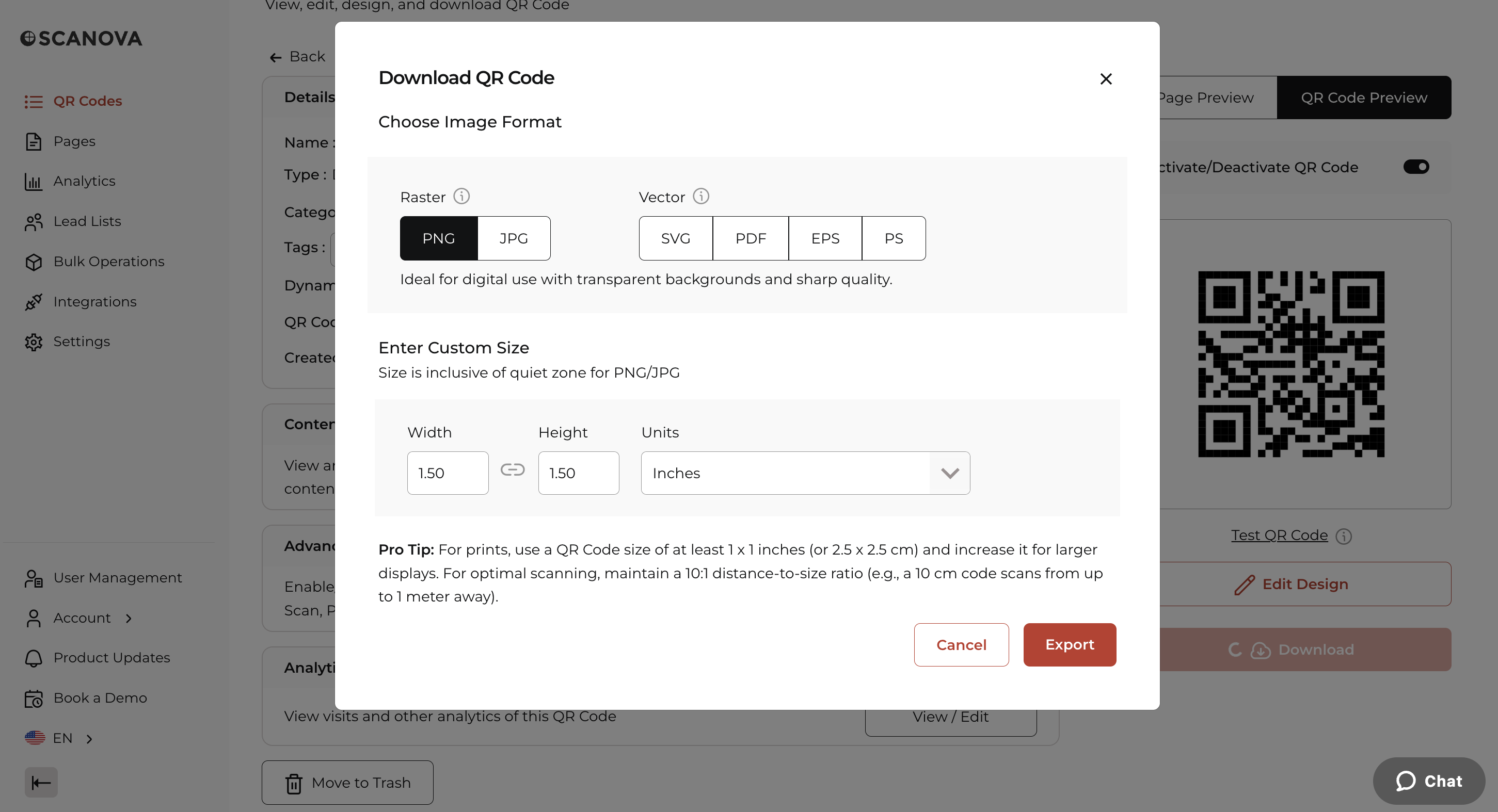Viewport: 1498px width, 812px height.
Task: Select the SVG vector format
Action: 675,238
